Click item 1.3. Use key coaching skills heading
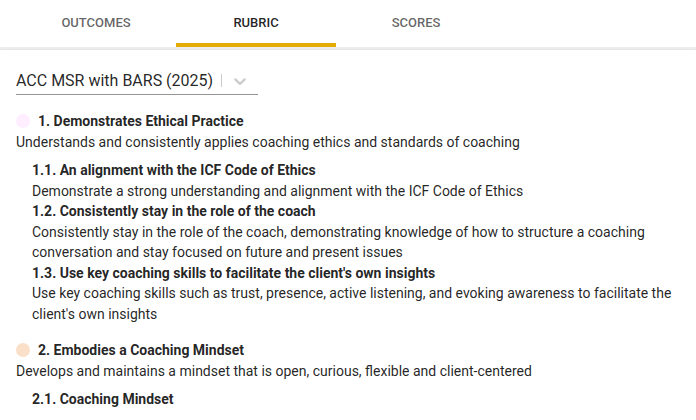696x420 pixels. tap(233, 273)
